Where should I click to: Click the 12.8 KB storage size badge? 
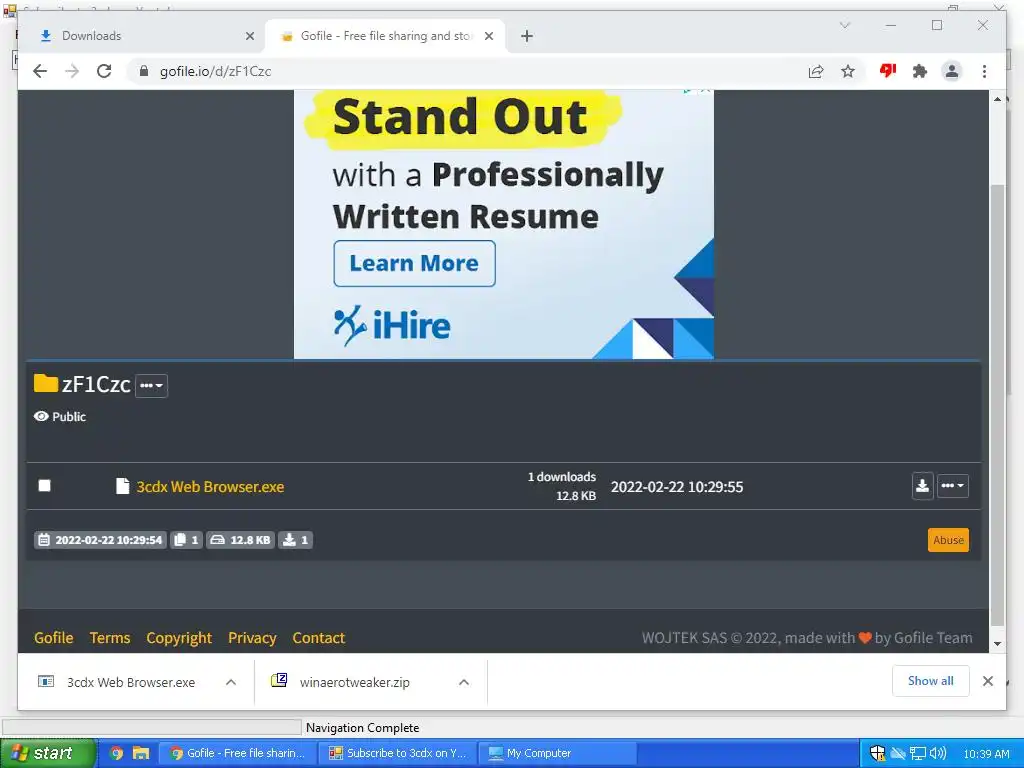[240, 540]
